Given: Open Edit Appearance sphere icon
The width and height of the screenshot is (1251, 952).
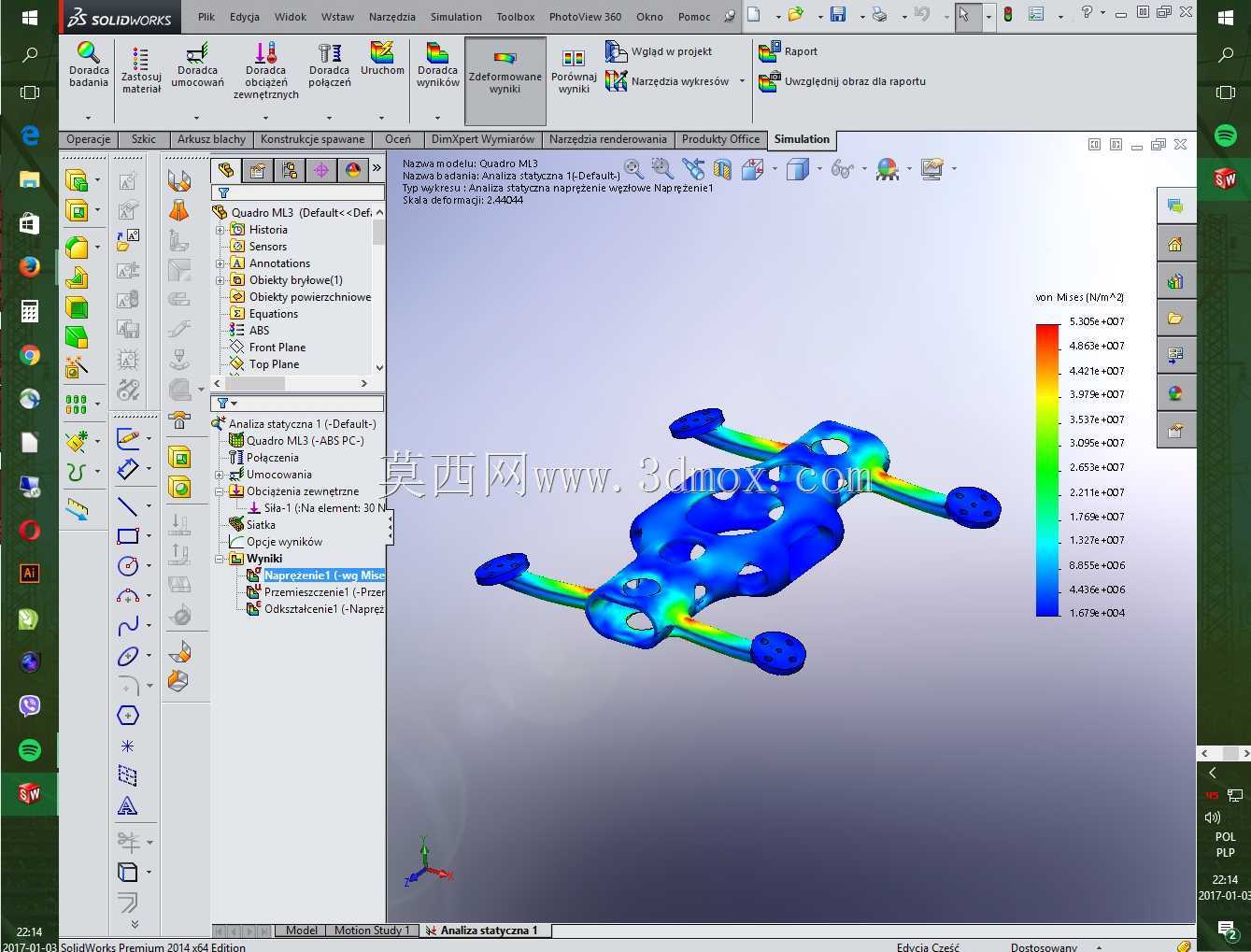Looking at the screenshot, I should [x=887, y=169].
